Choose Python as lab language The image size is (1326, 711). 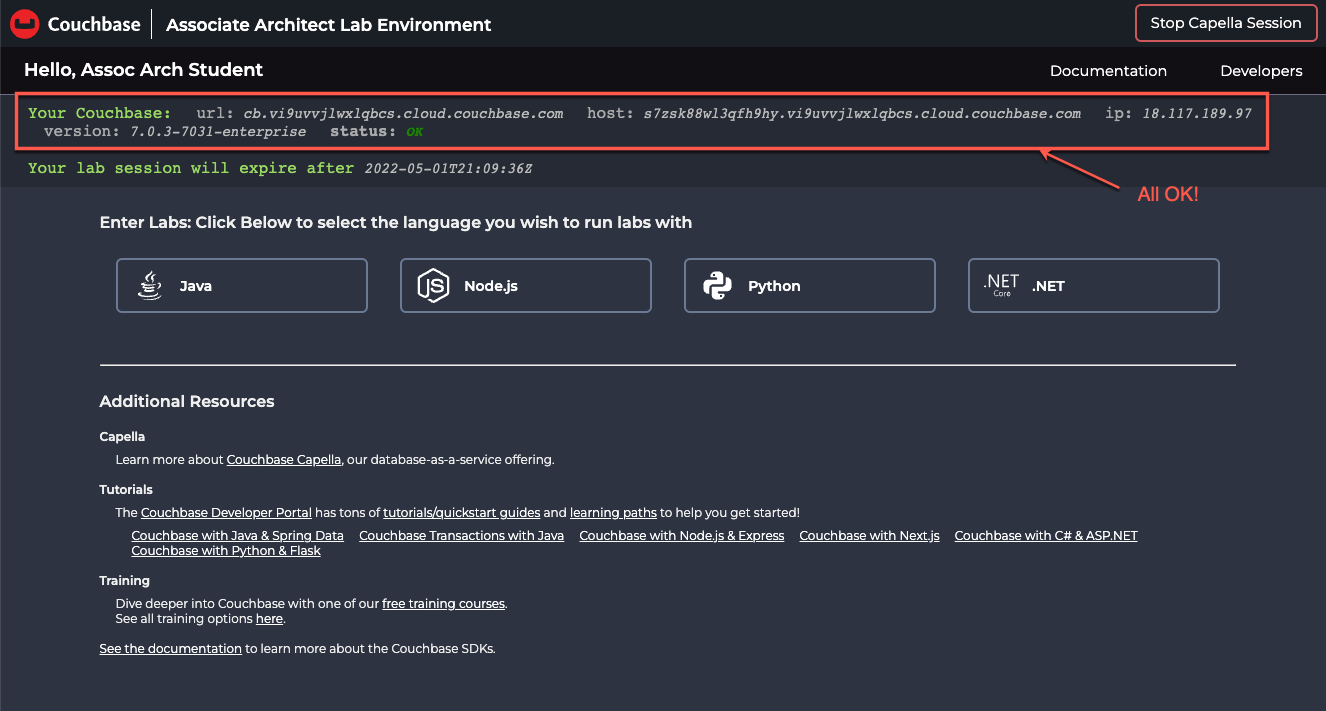810,286
